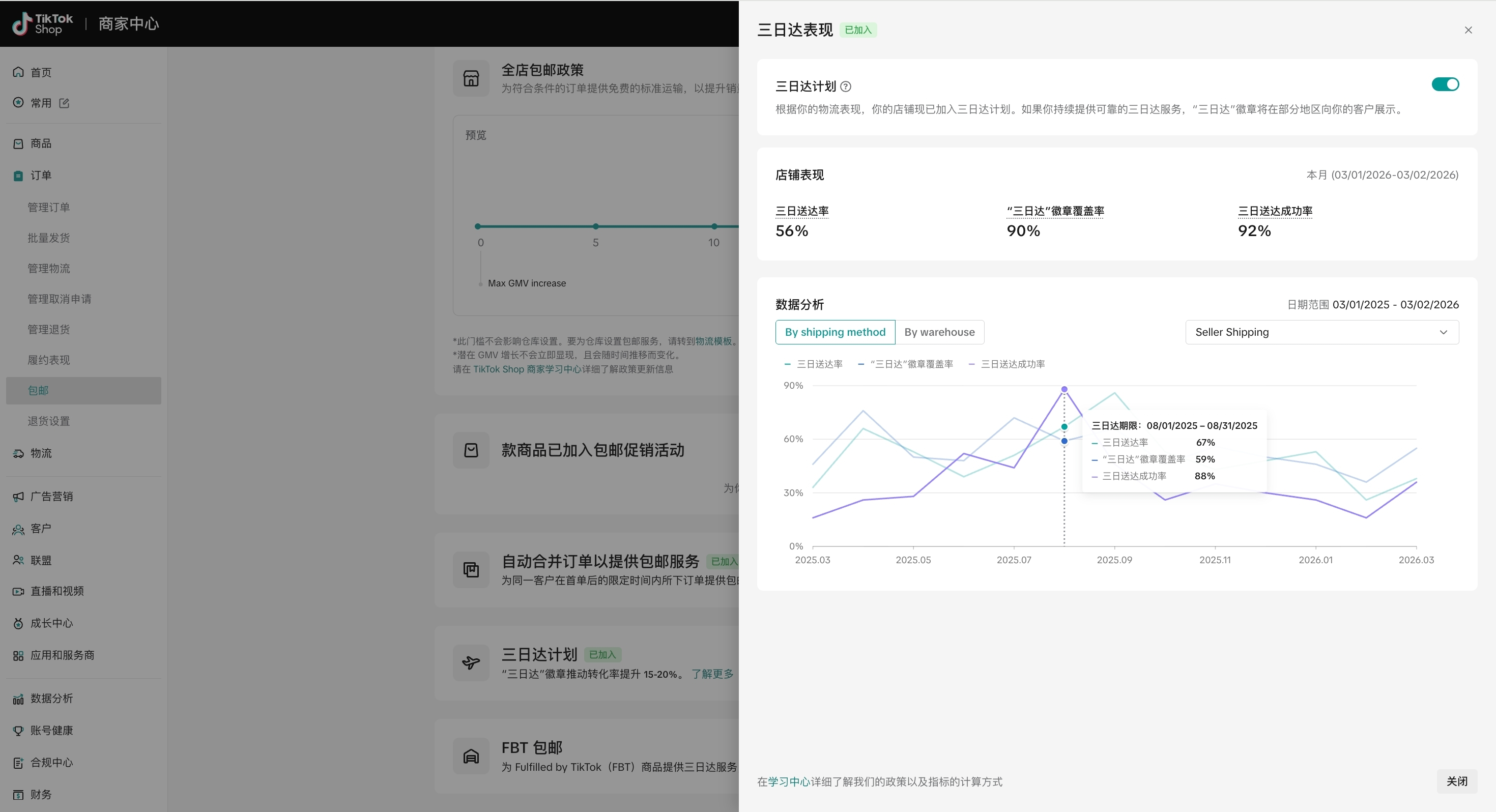Expand the 物流 sidebar menu
Viewport: 1496px width, 812px height.
tap(41, 453)
